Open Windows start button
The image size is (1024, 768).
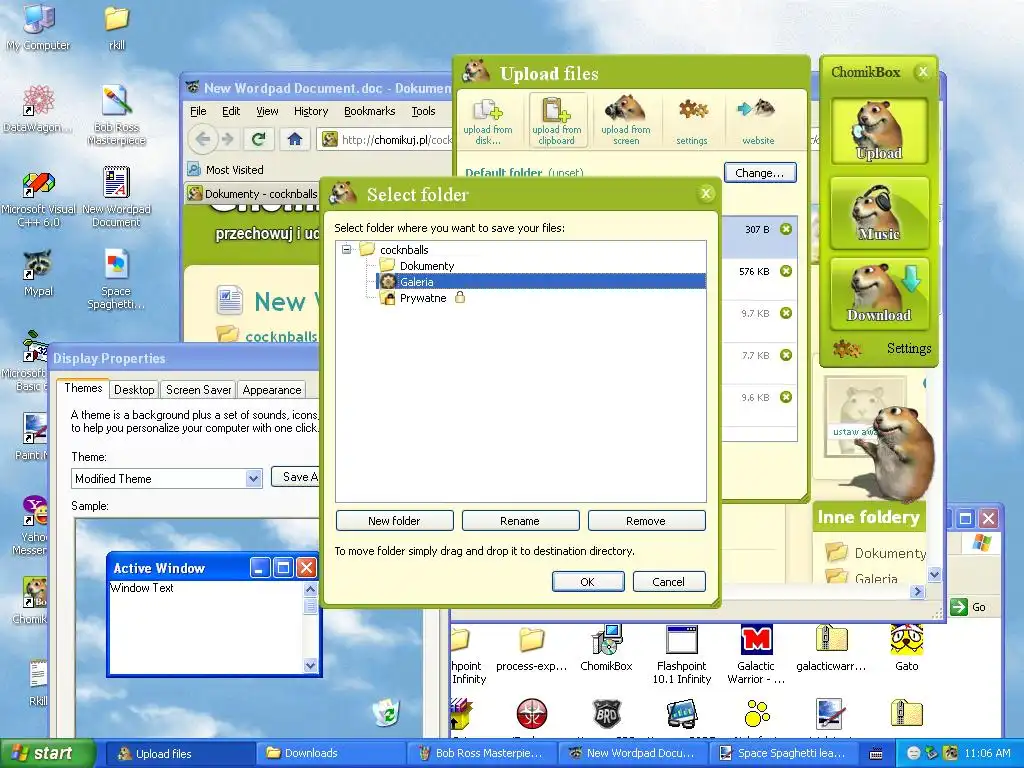pyautogui.click(x=47, y=753)
